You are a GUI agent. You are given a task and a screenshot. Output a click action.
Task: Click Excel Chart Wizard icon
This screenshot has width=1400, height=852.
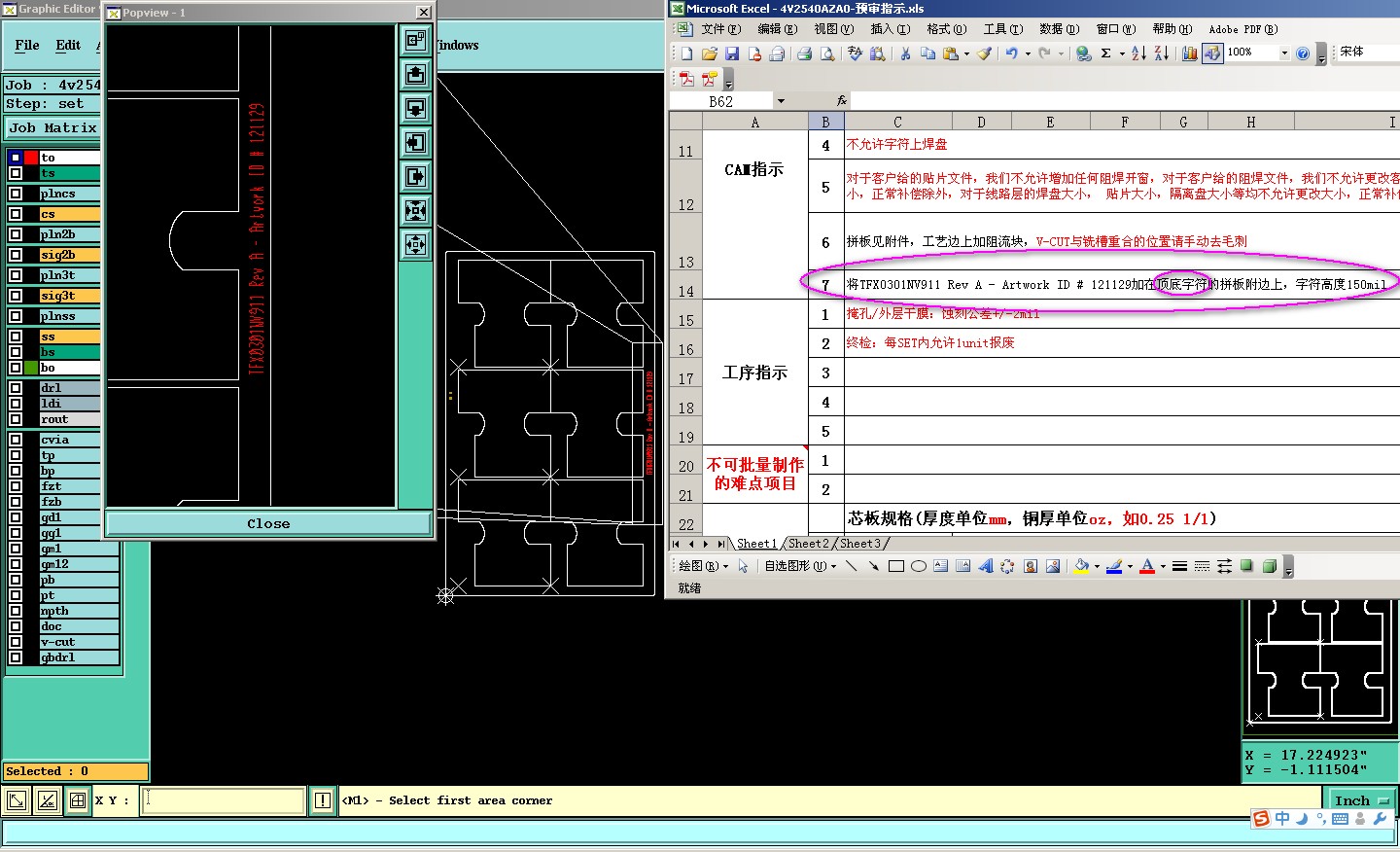click(1189, 53)
